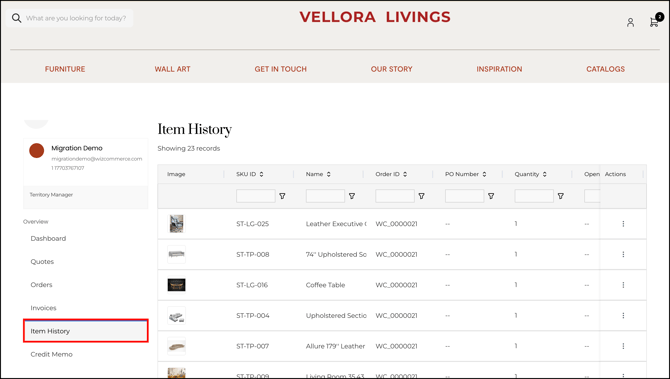Click the VELLORA LIVINGS logo
This screenshot has height=379, width=670.
pos(375,17)
